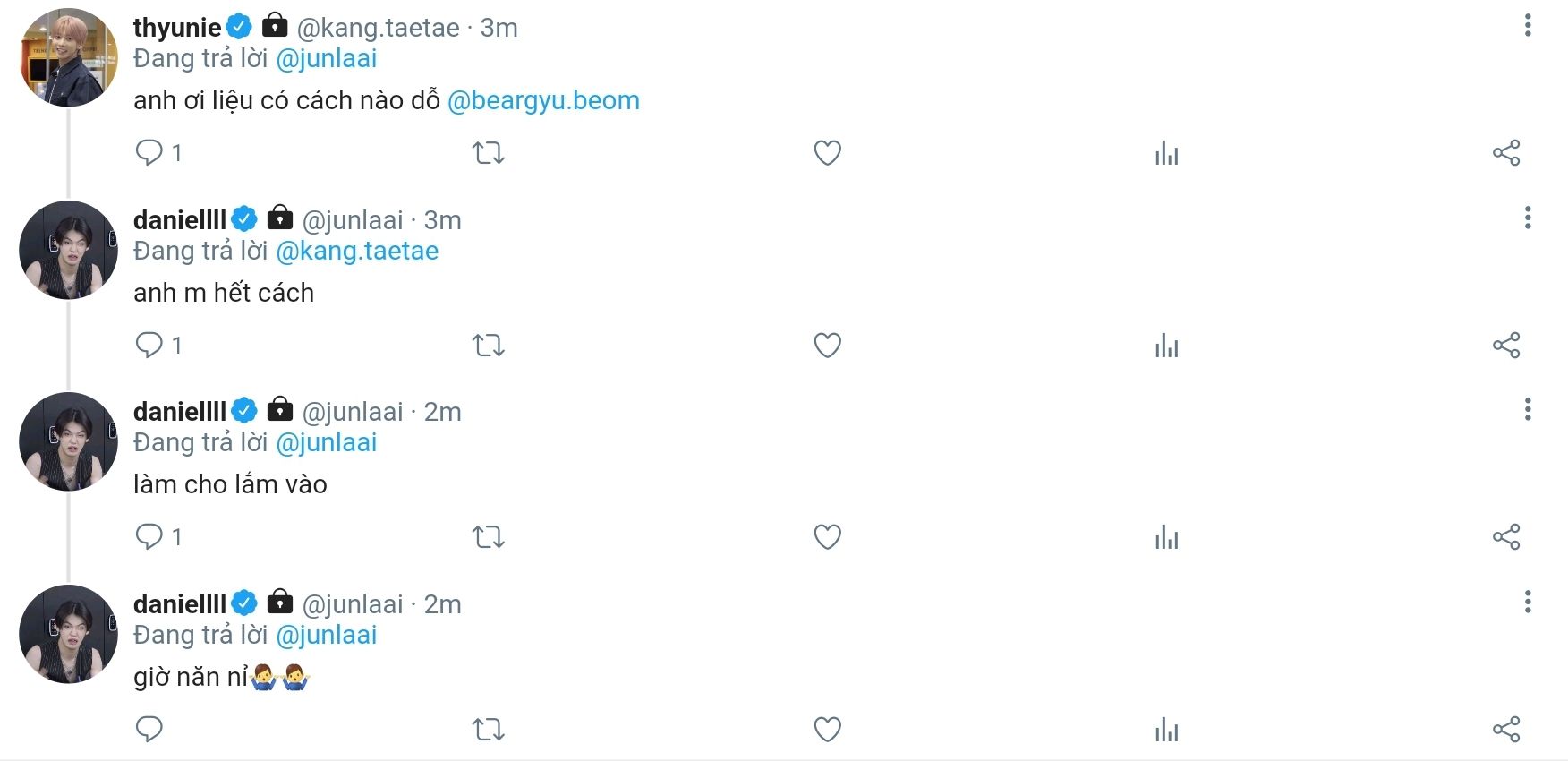This screenshot has height=761, width=1568.
Task: Open more options on "làm cho lắm vào" tweet
Action: (x=1528, y=410)
